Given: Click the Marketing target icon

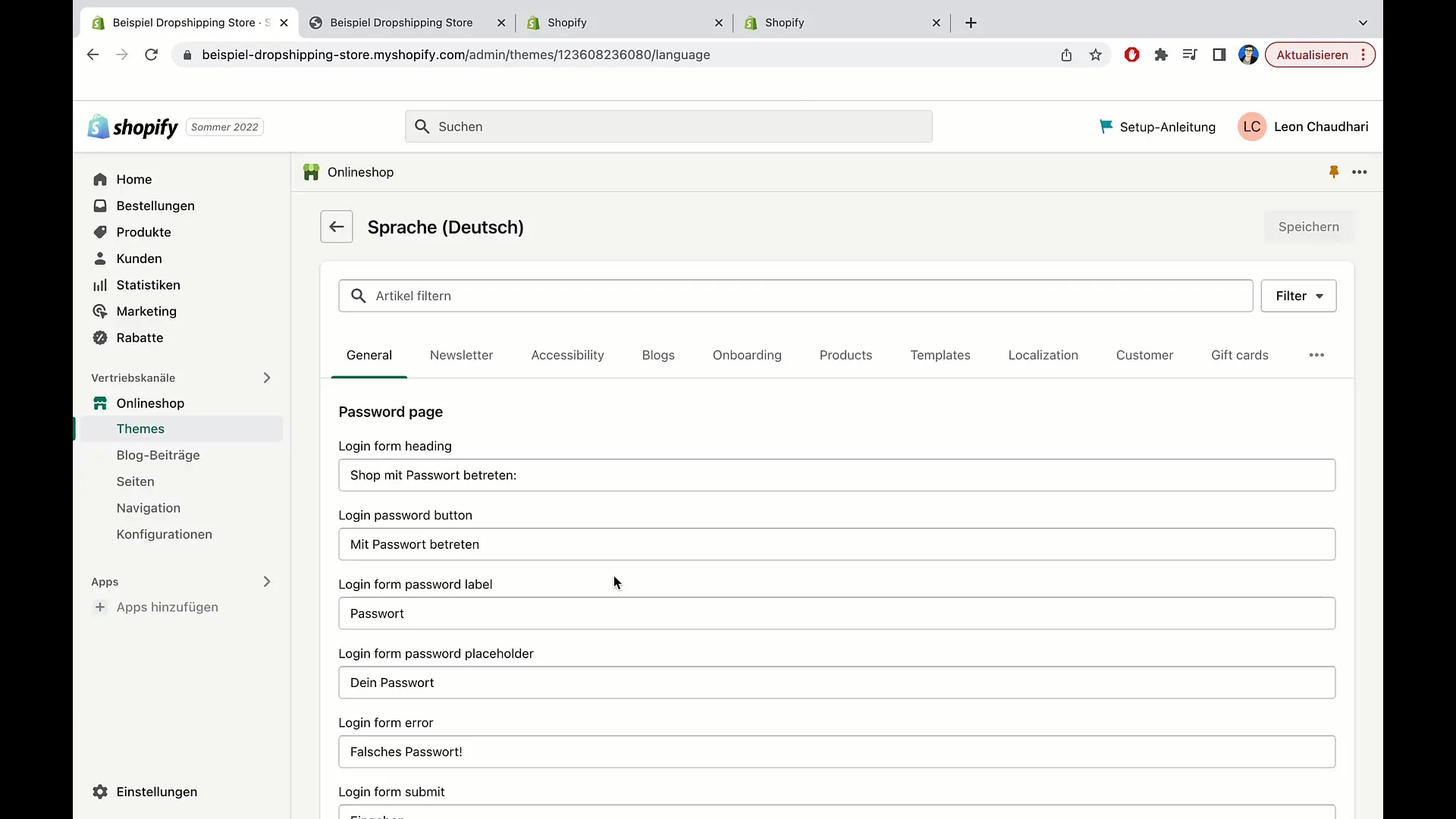Looking at the screenshot, I should point(100,311).
